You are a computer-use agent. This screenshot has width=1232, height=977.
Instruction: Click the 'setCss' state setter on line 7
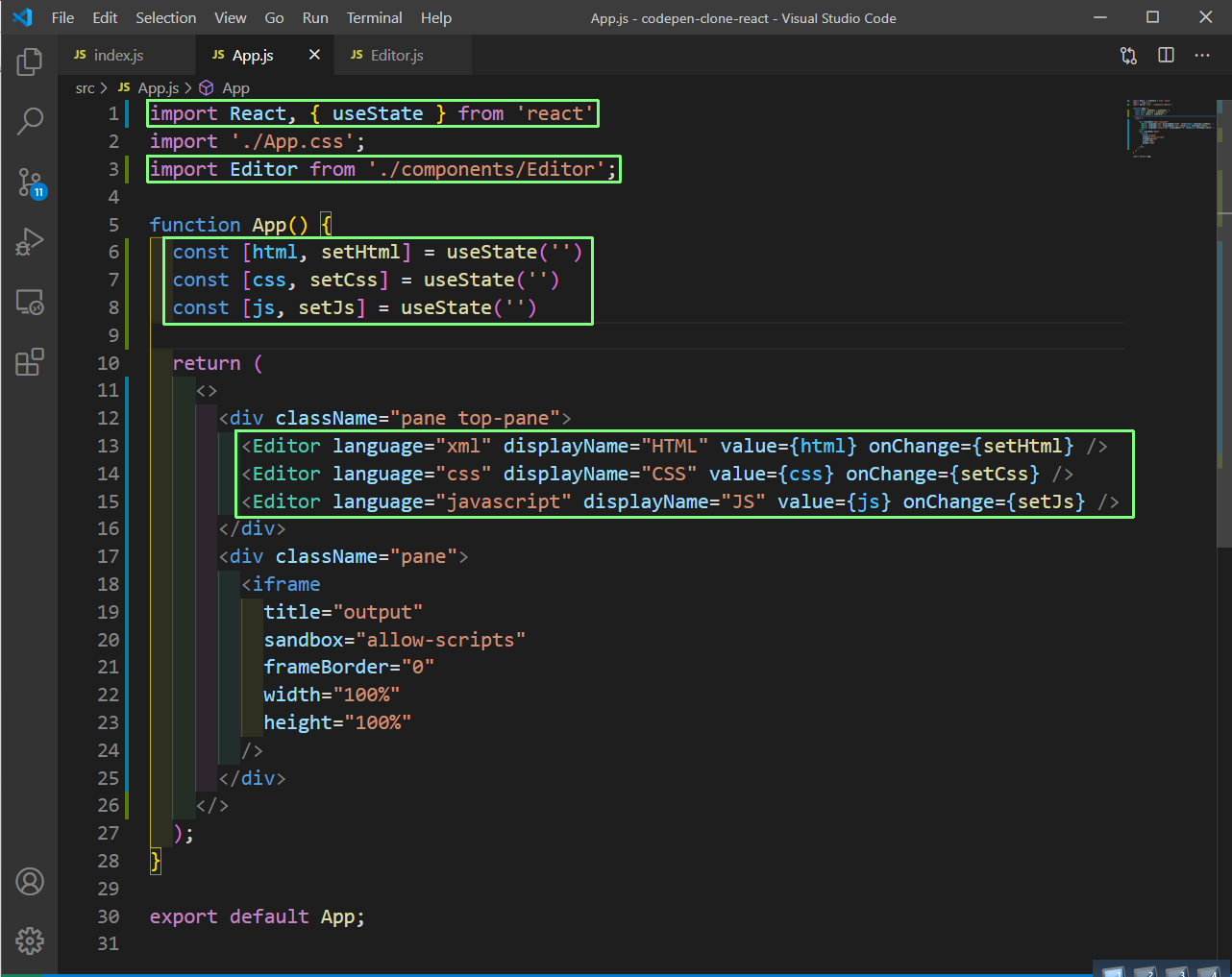343,281
